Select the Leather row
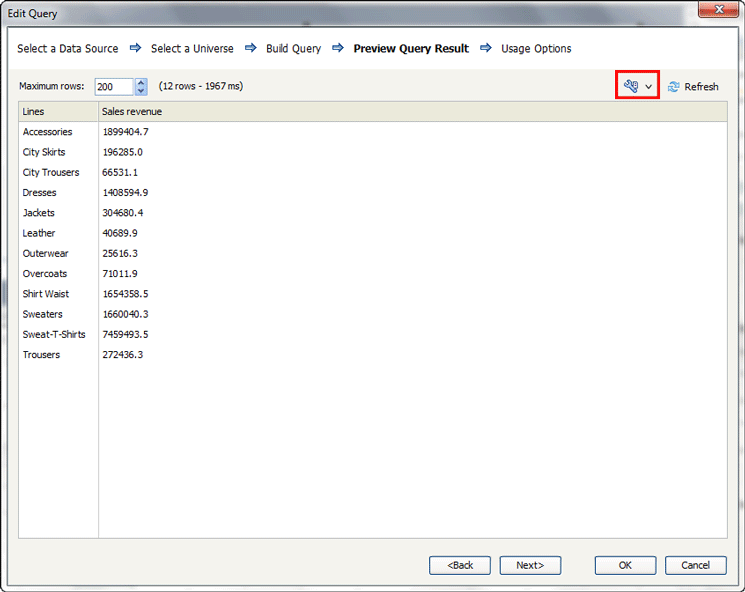 click(372, 233)
